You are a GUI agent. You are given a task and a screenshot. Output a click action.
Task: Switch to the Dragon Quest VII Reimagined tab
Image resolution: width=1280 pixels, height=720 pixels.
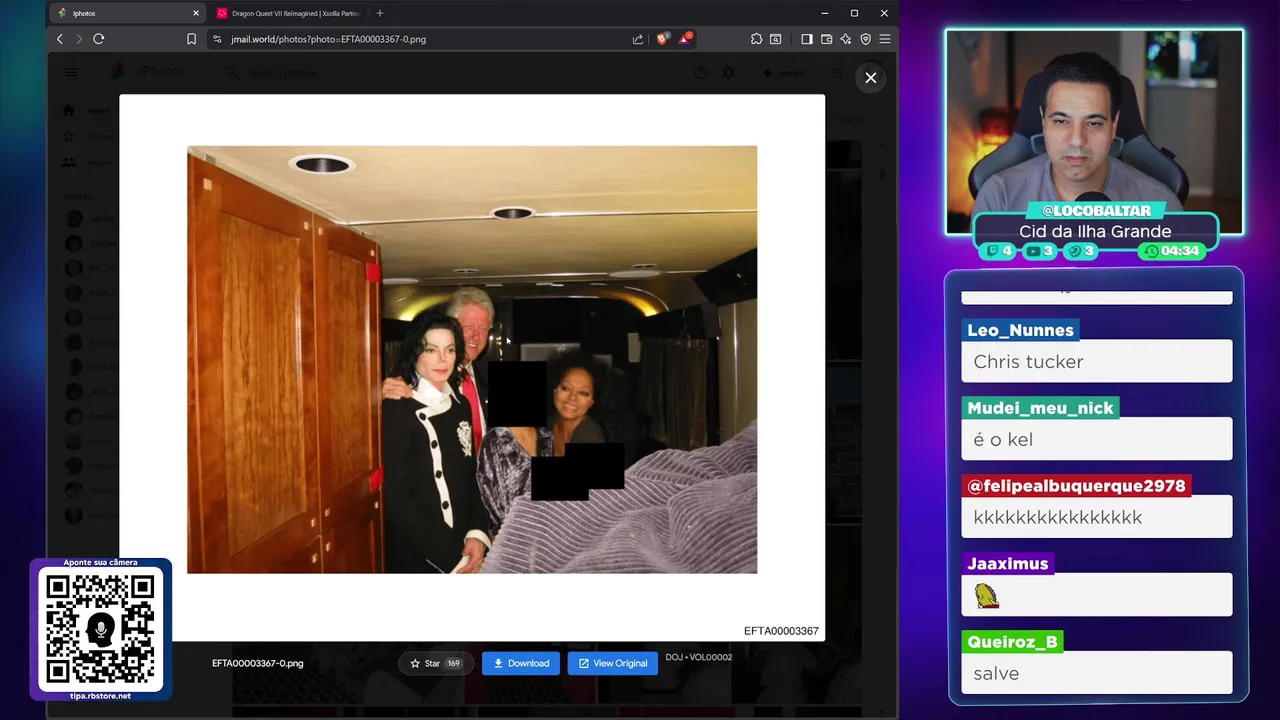tap(288, 13)
